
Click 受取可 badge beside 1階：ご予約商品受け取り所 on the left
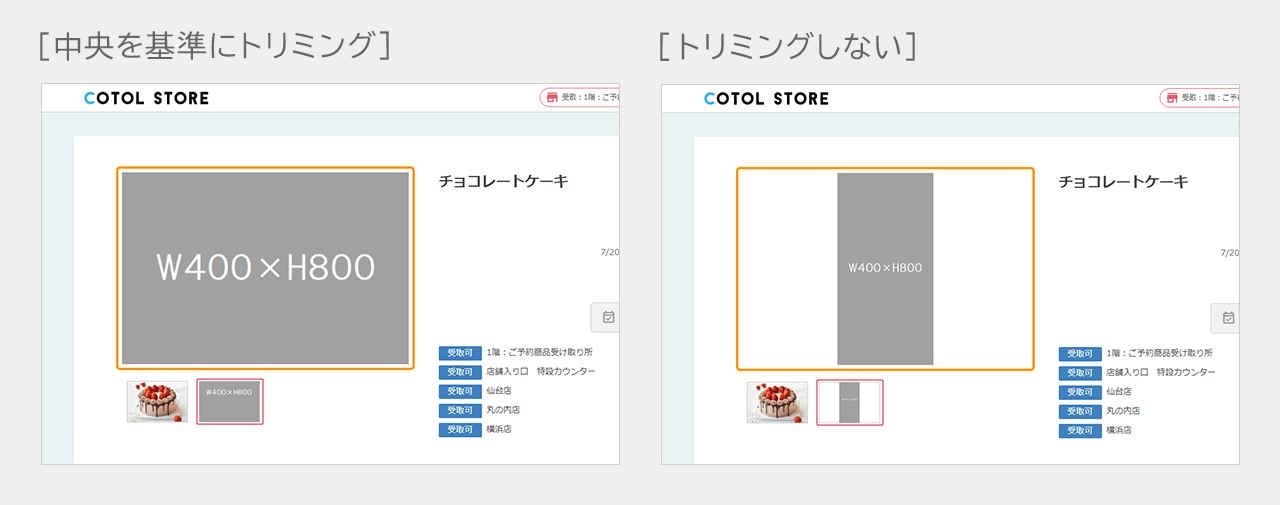coord(460,353)
